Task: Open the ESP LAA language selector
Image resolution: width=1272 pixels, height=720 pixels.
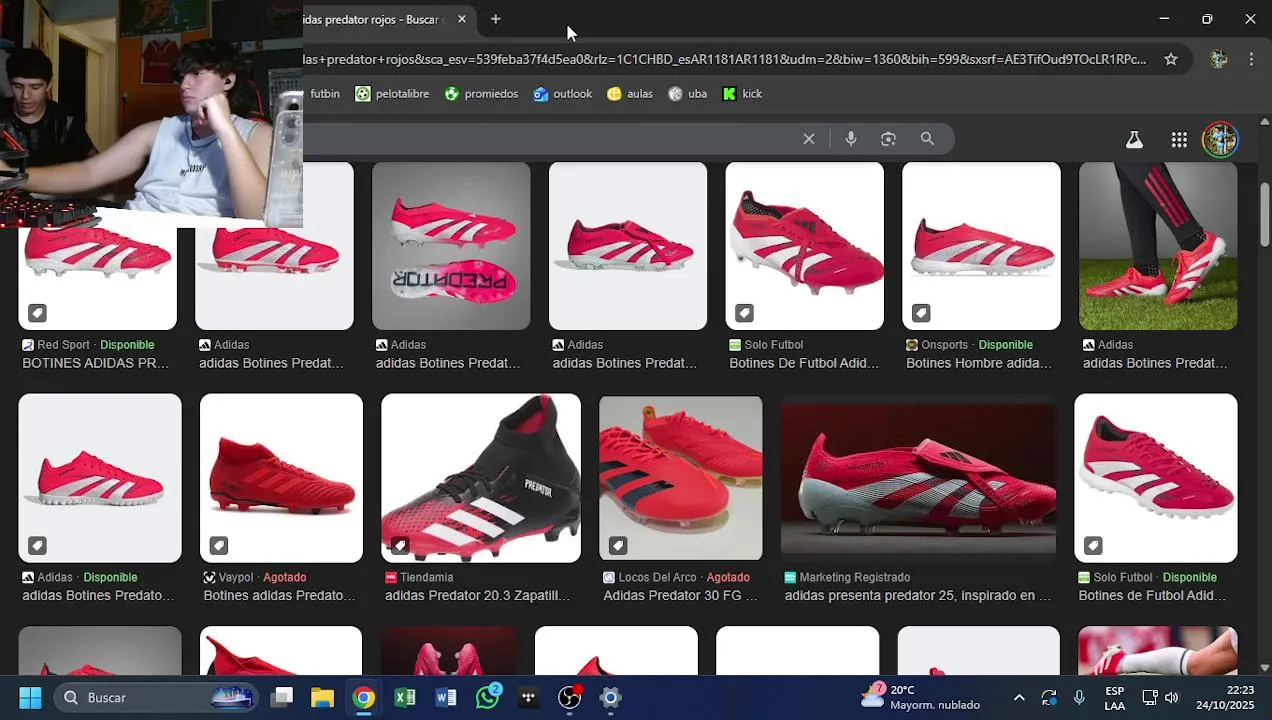Action: pyautogui.click(x=1114, y=698)
